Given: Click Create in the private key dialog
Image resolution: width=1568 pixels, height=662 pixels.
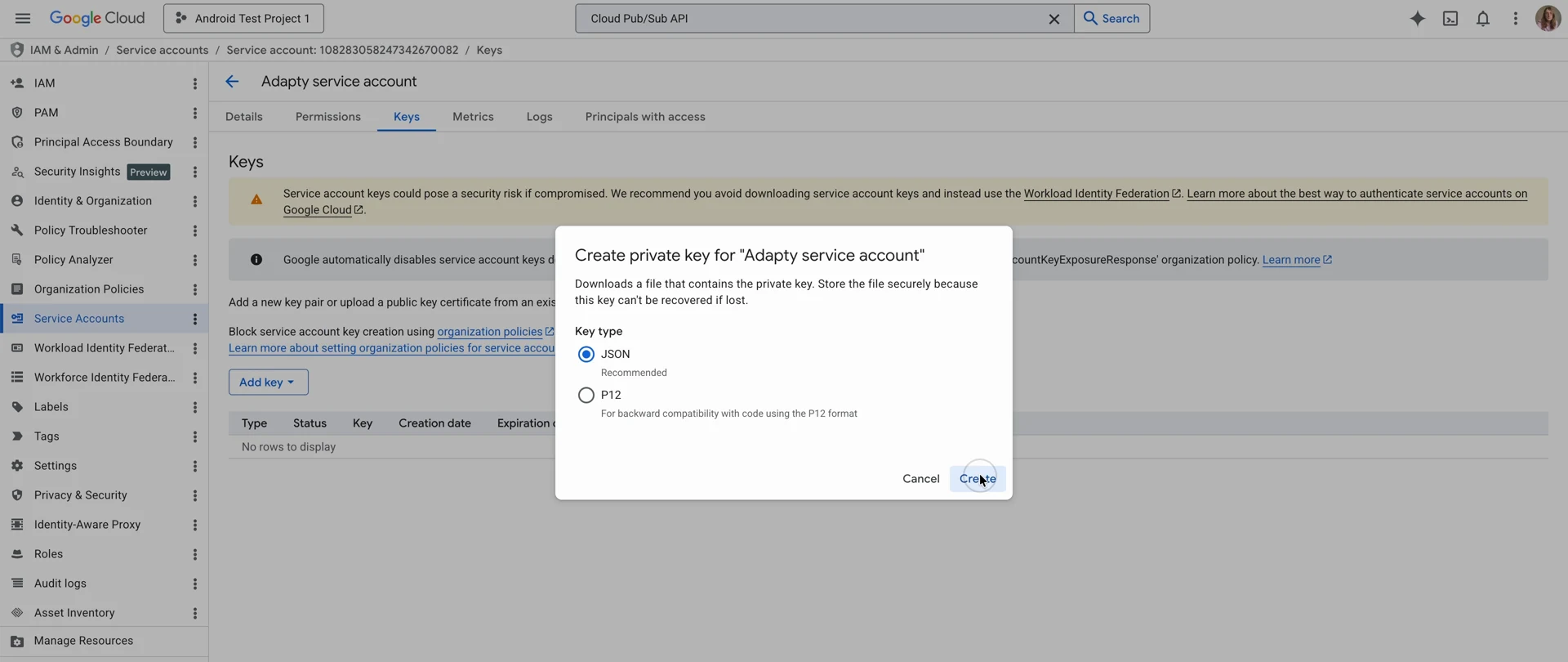Looking at the screenshot, I should click(x=978, y=479).
